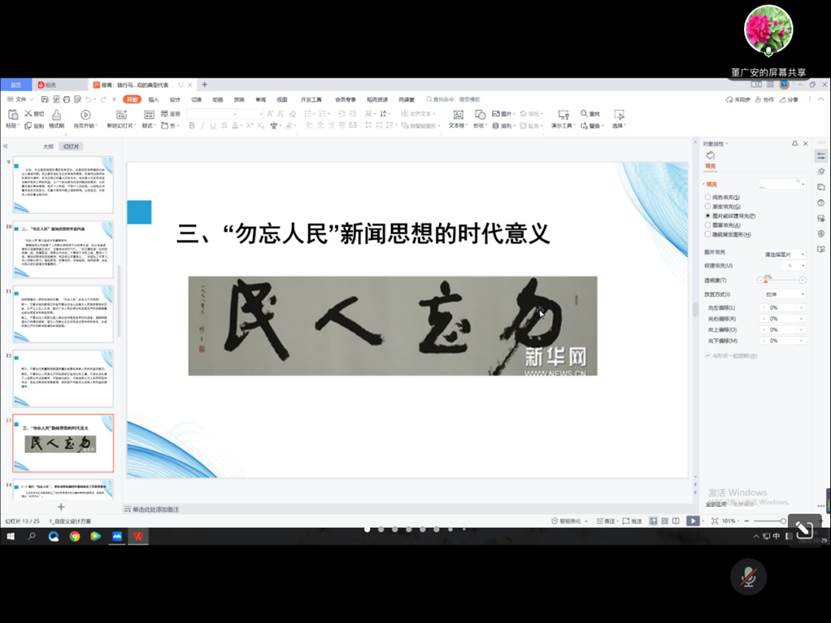
Task: Open the picture fill (请选择图片) dropdown
Action: pos(783,254)
